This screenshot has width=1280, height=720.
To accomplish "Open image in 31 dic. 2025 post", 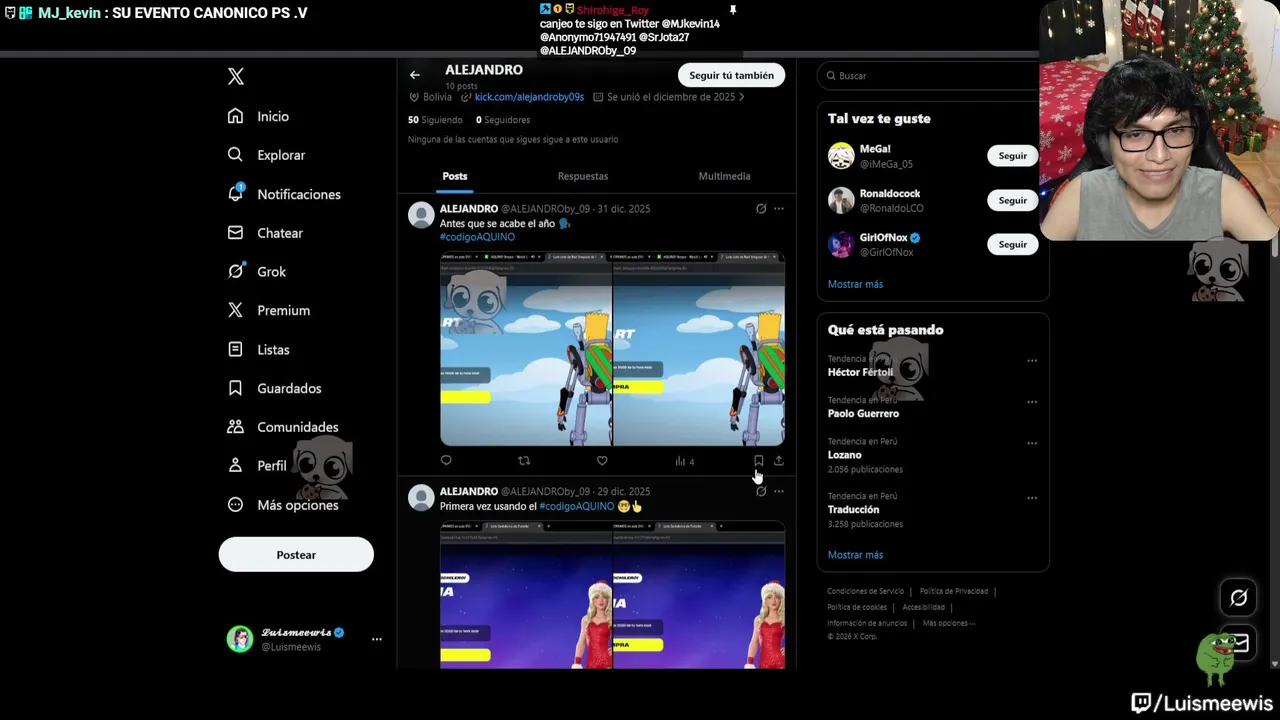I will click(612, 348).
